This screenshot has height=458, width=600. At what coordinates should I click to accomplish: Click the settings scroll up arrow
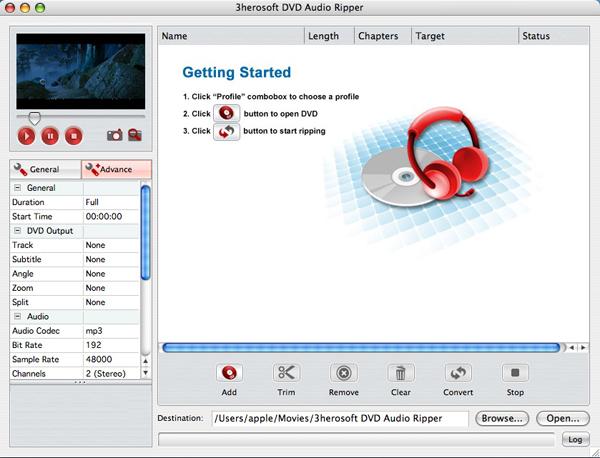145,361
